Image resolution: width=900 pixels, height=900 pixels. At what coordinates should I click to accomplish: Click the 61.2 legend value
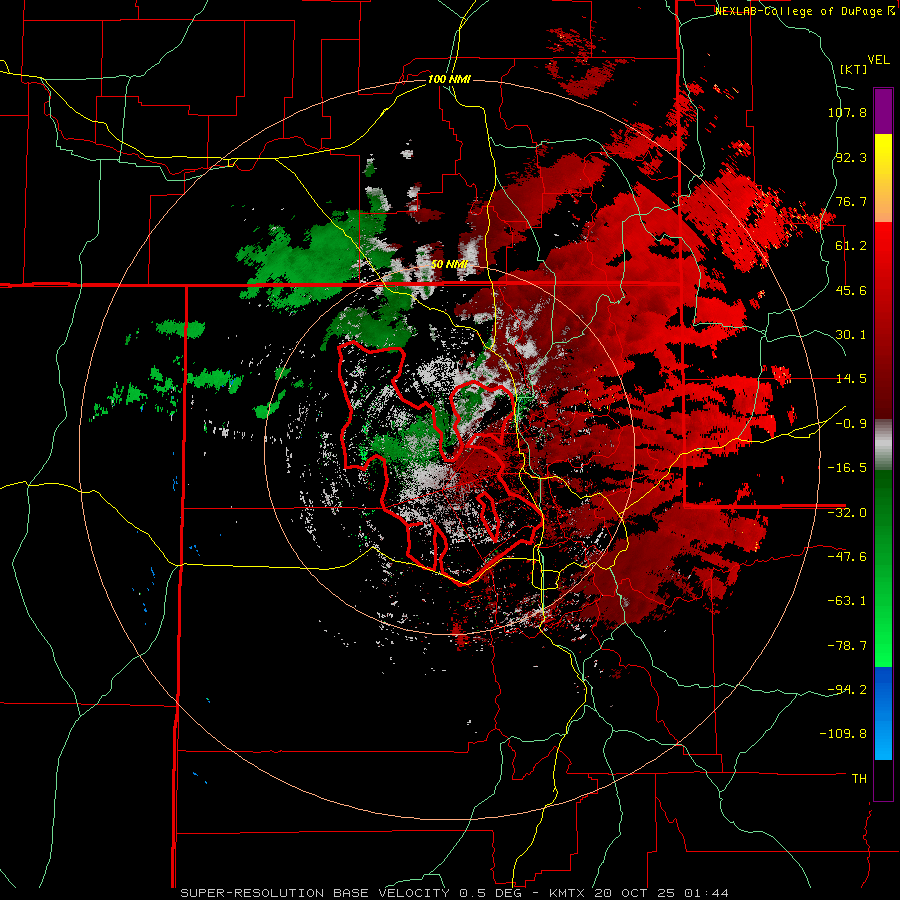pyautogui.click(x=851, y=246)
